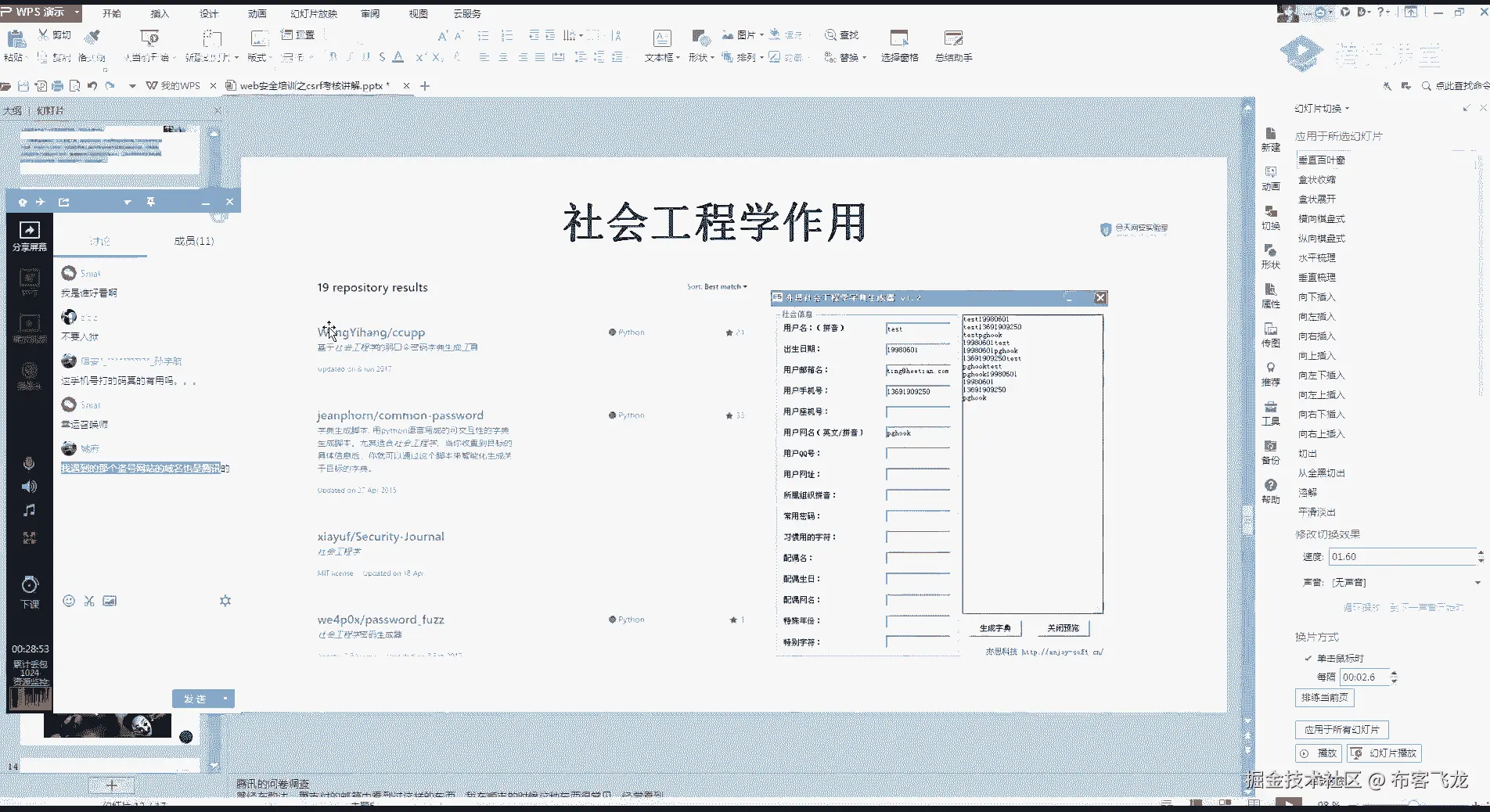
Task: Expand the Replace (替换) dropdown arrow
Action: pos(864,58)
